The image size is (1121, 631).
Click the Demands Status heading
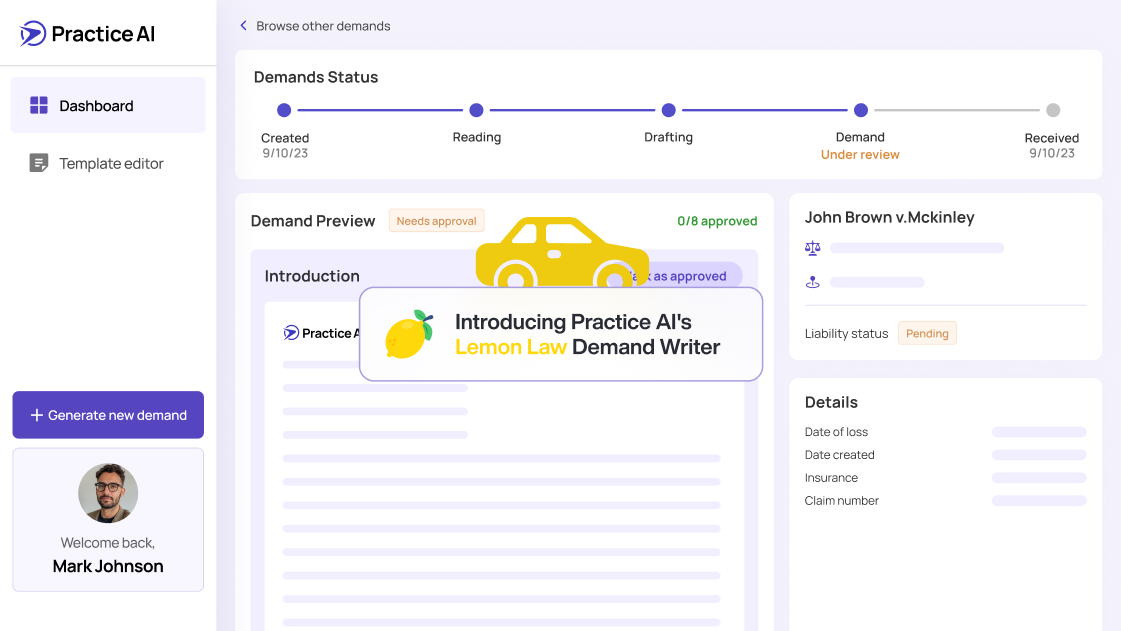click(315, 77)
